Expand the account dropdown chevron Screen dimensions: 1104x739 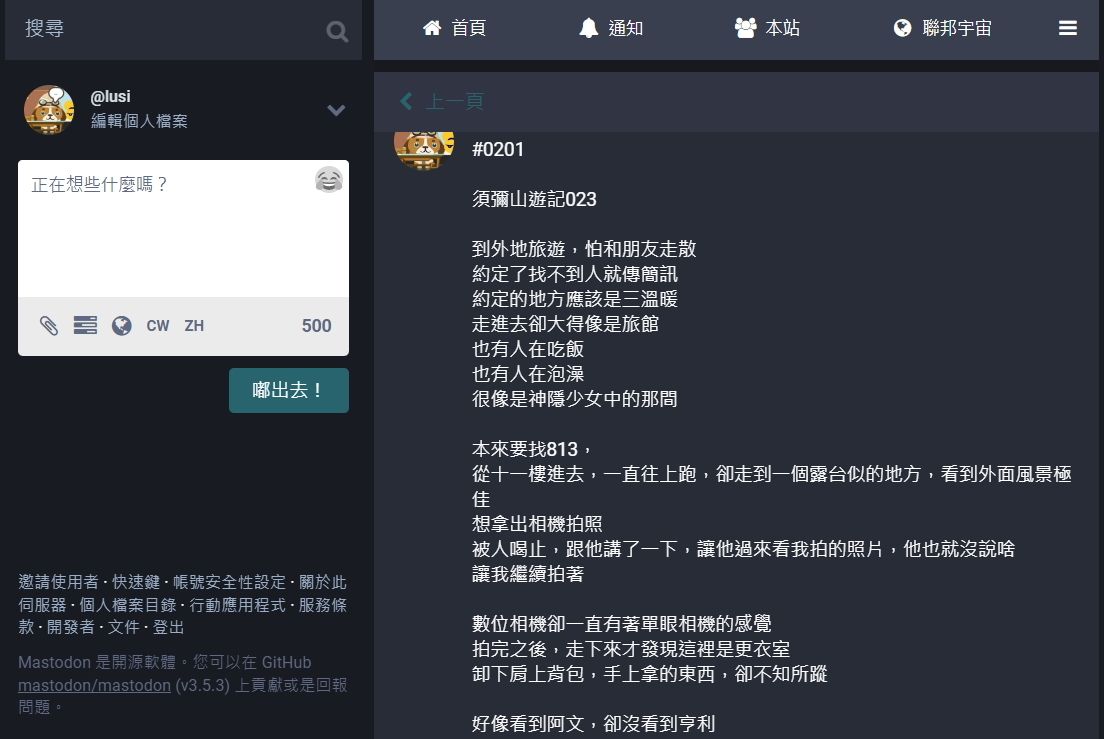tap(336, 110)
